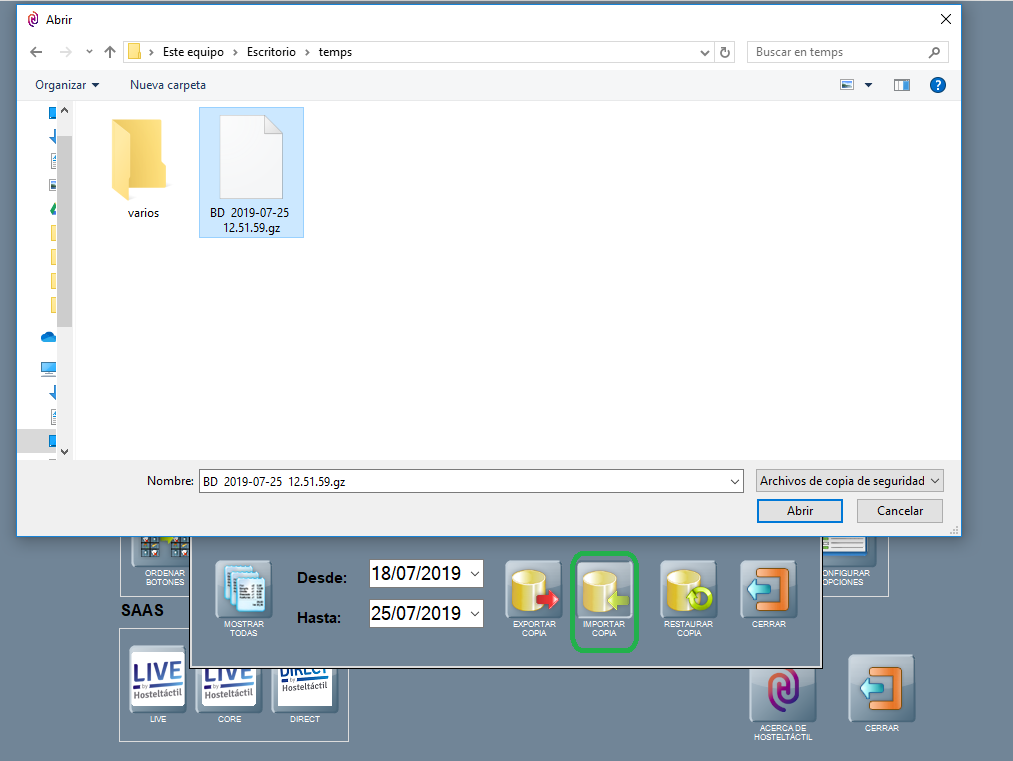
Task: Click the Importar Copia database icon
Action: pyautogui.click(x=603, y=591)
